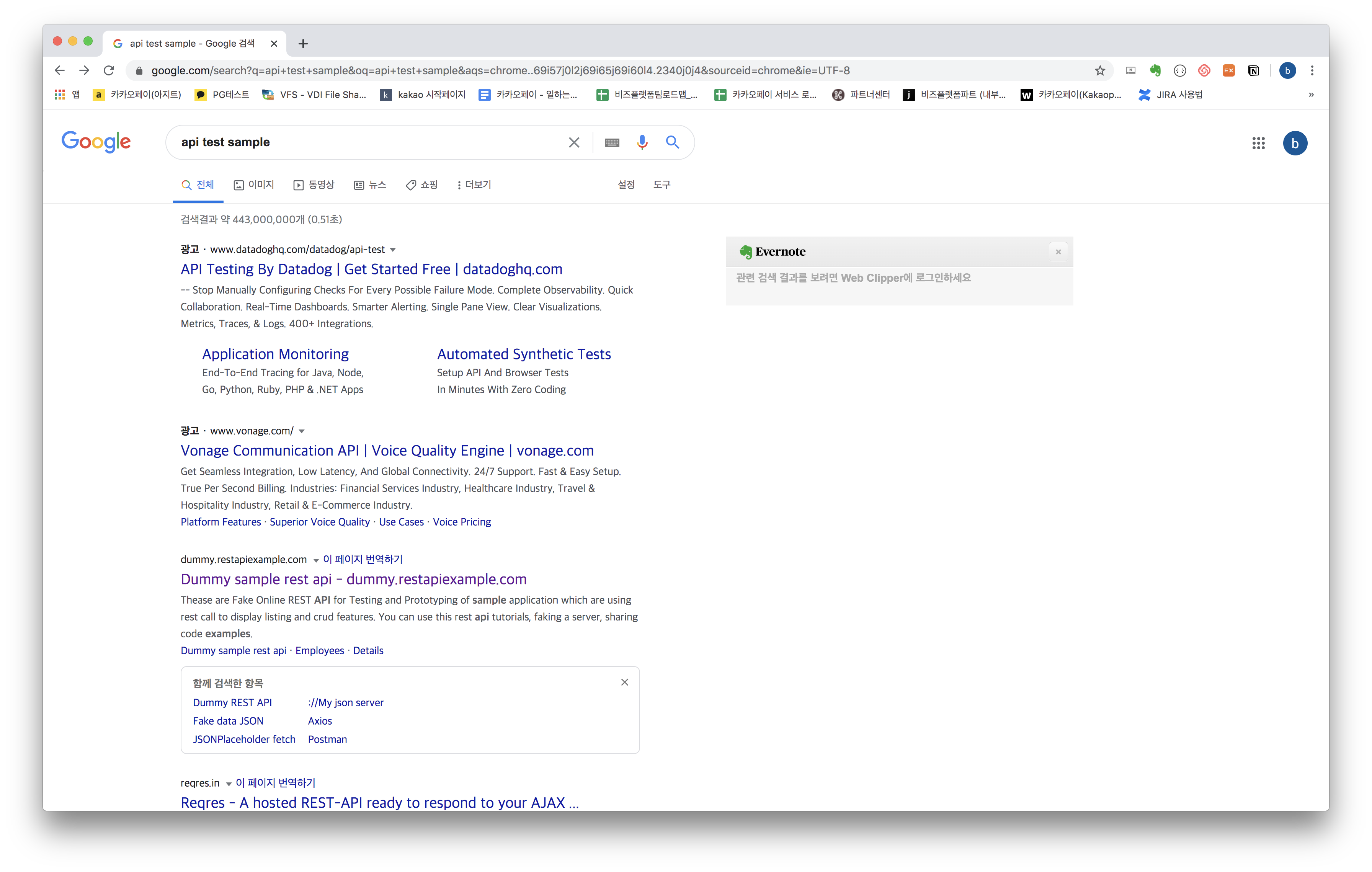Image resolution: width=1372 pixels, height=872 pixels.
Task: Bookmark this page with star icon
Action: tap(1100, 71)
